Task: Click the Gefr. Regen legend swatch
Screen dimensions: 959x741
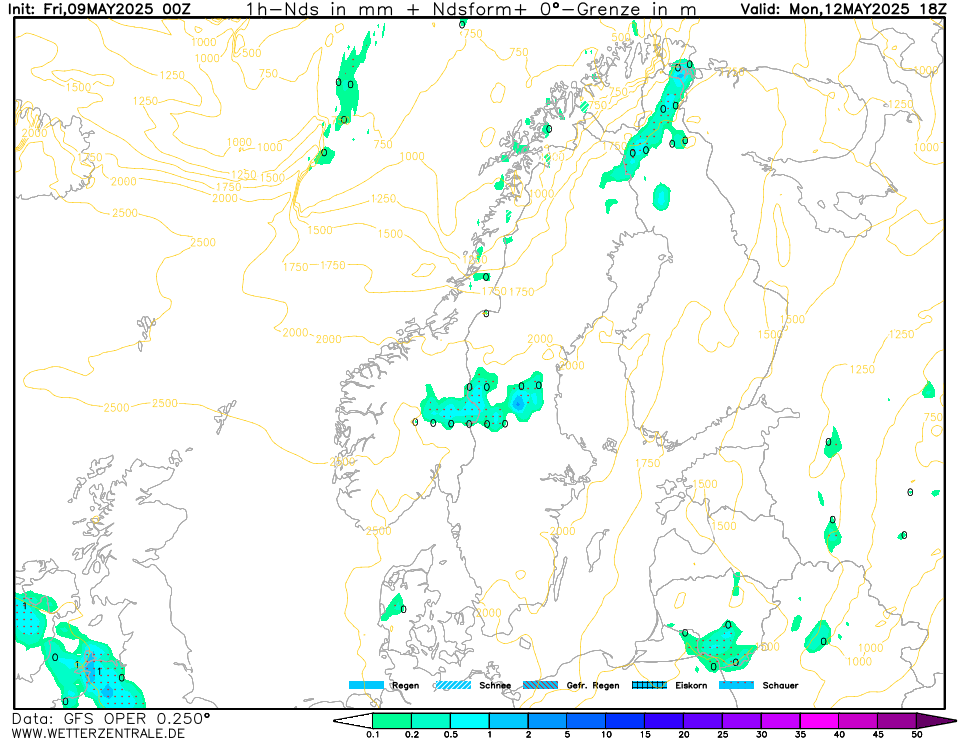Action: [x=540, y=685]
